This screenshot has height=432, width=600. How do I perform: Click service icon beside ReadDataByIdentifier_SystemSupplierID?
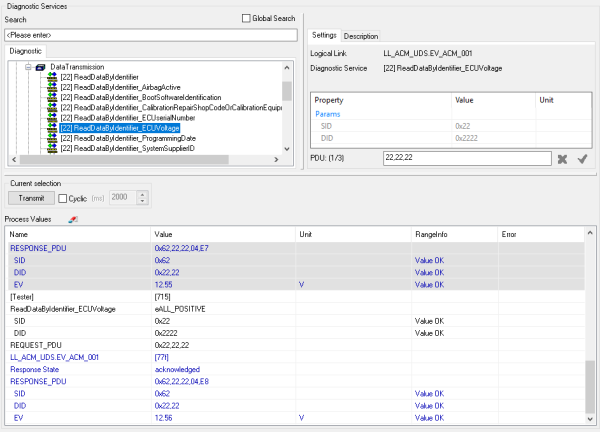[52, 148]
